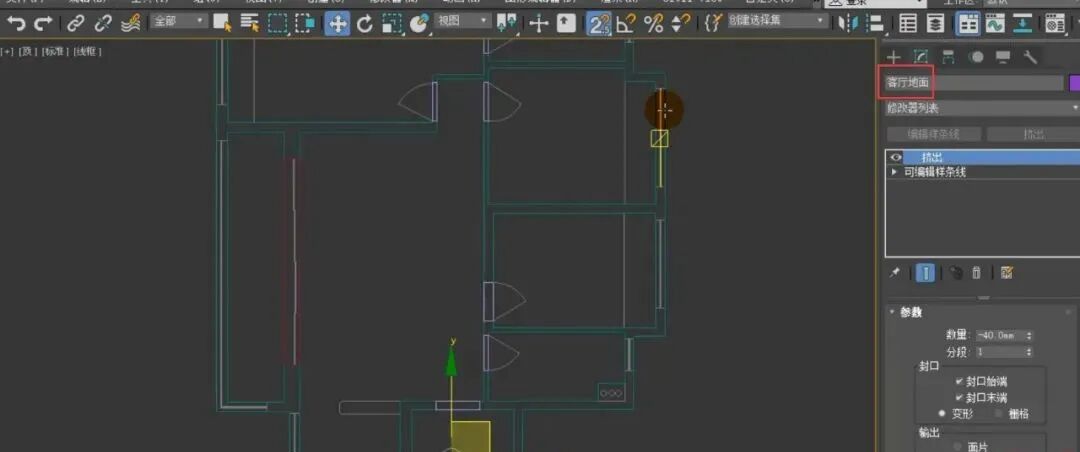
Task: Select the 变形 radio button
Action: [942, 413]
